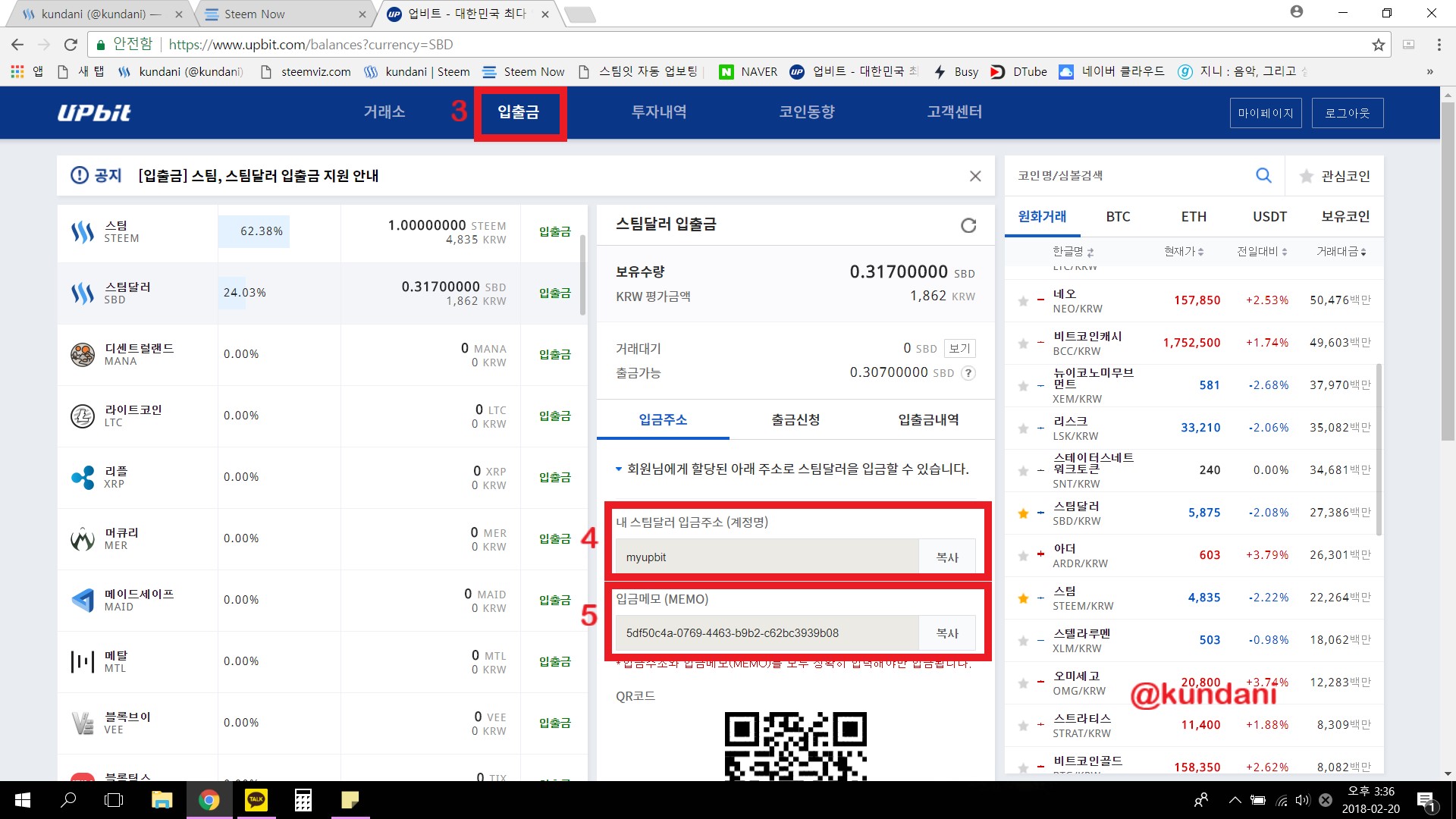Toggle favorite star for 스팀달러 SBD/KRW

pyautogui.click(x=1021, y=513)
